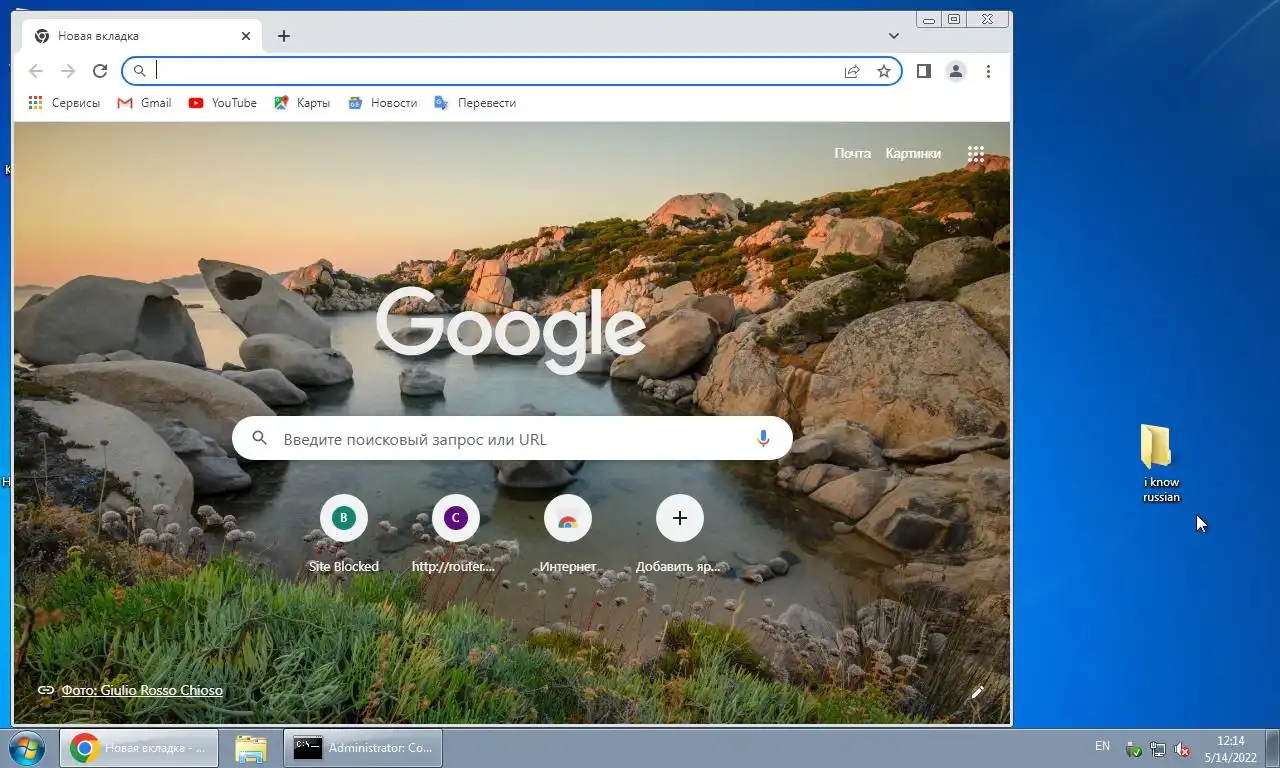The height and width of the screenshot is (768, 1280).
Task: Bookmark this tab with the star icon
Action: [884, 71]
